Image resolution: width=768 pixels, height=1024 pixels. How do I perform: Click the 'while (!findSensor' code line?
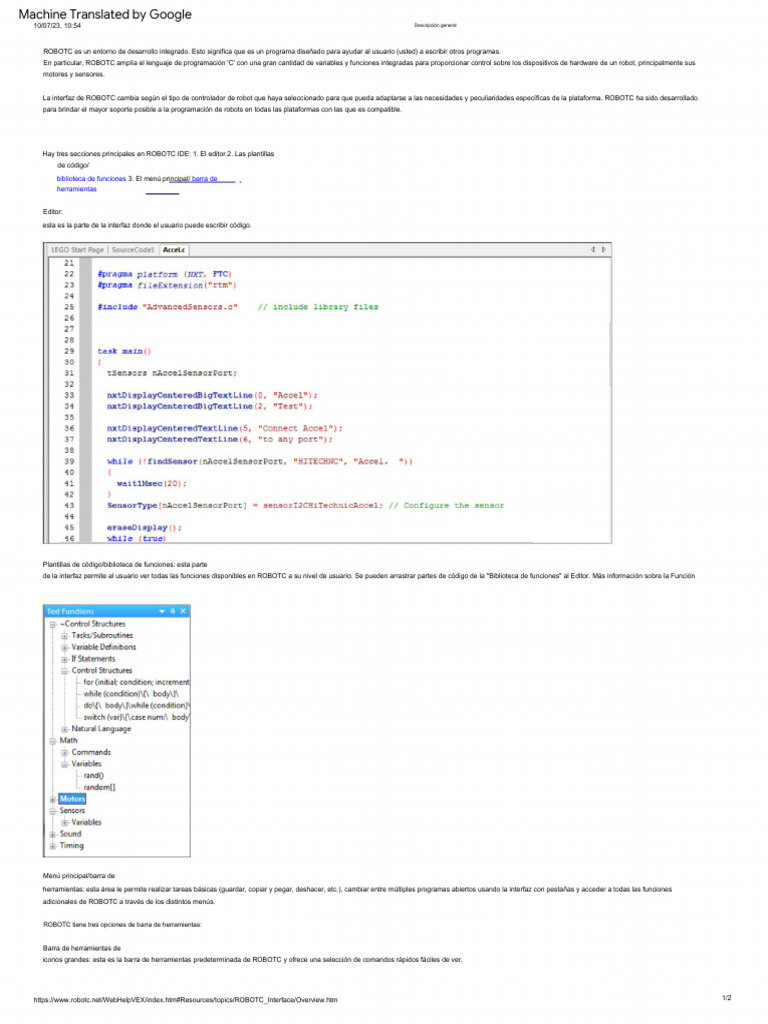click(260, 462)
